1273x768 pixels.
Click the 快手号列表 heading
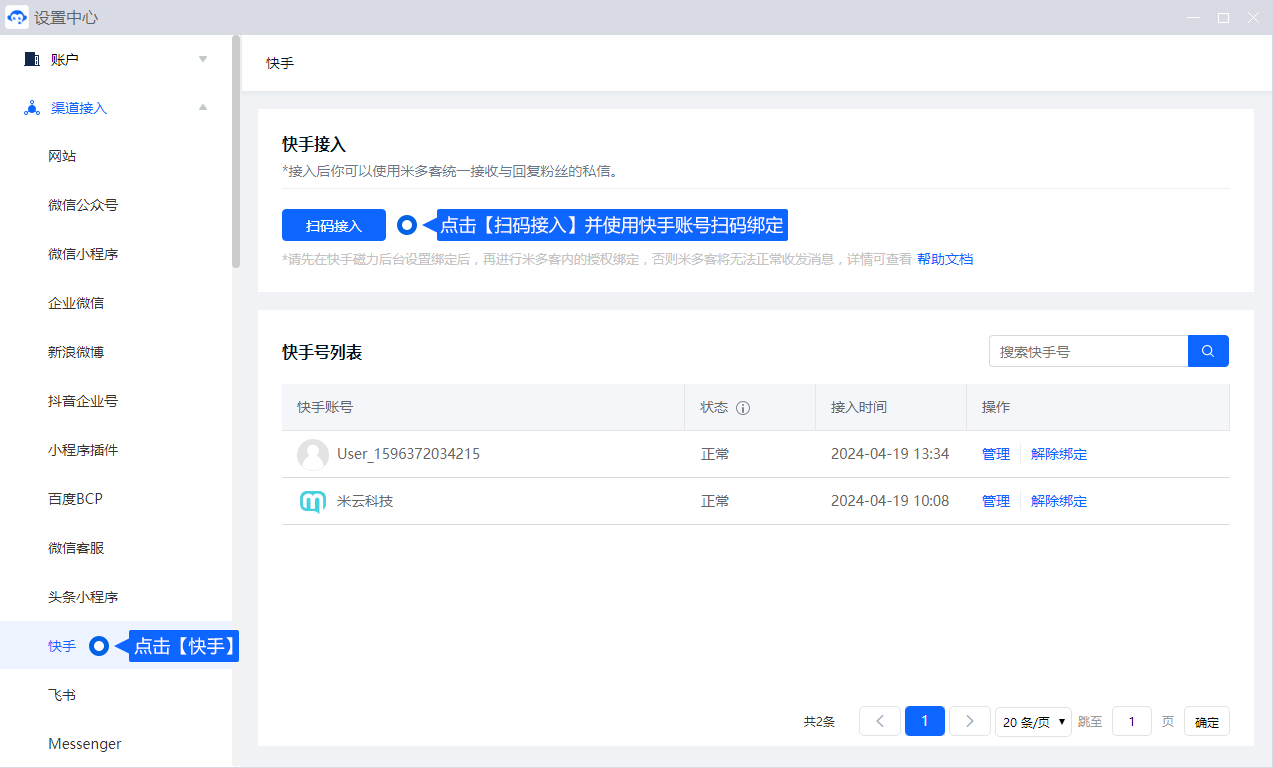point(322,352)
